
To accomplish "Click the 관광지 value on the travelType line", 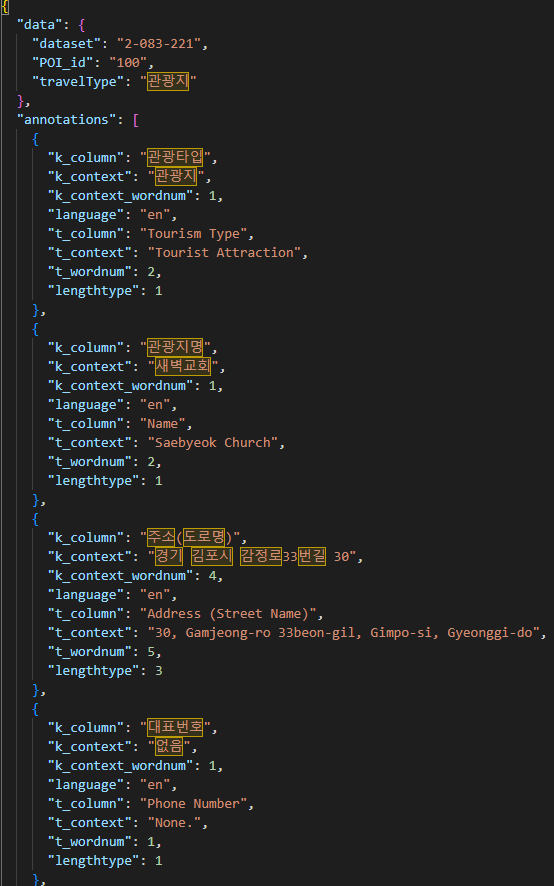I will pos(168,81).
